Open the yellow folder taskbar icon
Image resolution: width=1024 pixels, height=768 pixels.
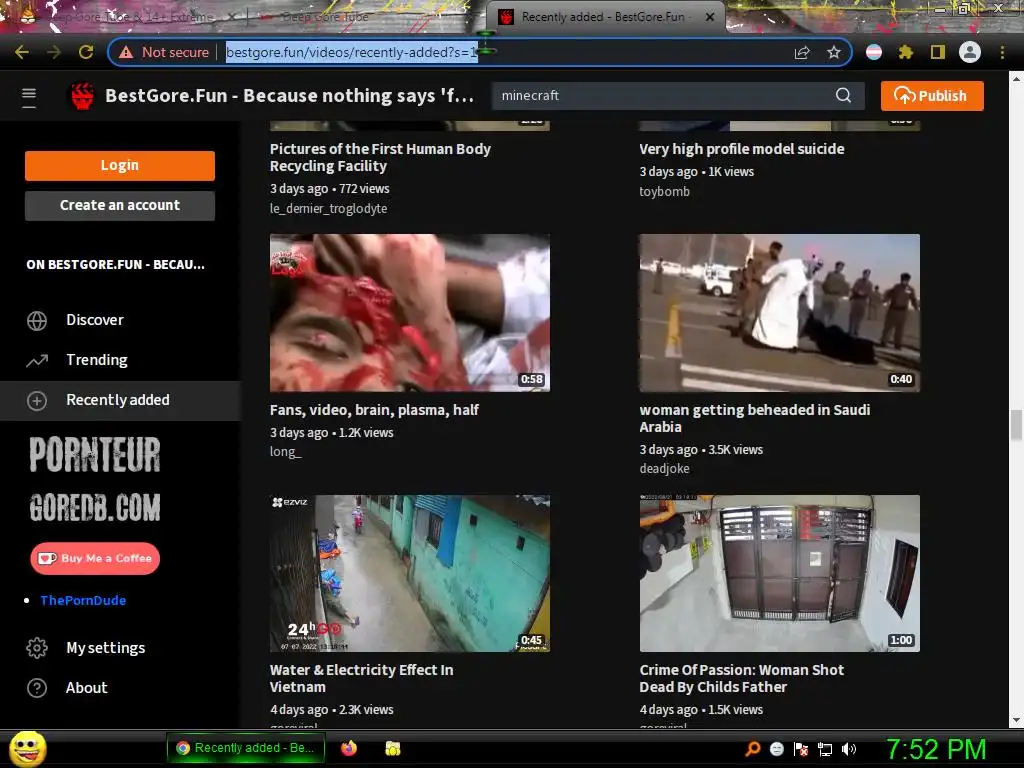pos(392,748)
